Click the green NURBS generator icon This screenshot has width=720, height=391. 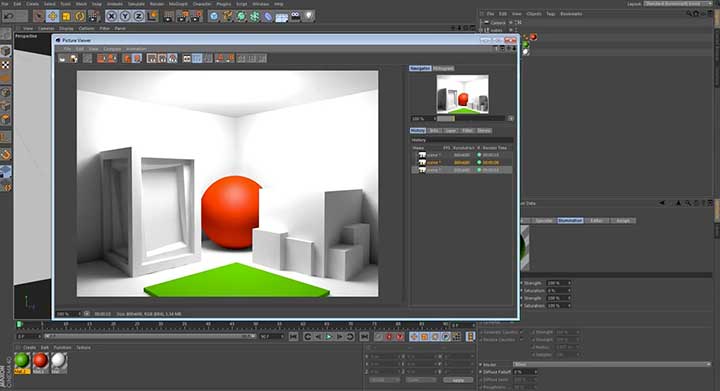tap(241, 17)
